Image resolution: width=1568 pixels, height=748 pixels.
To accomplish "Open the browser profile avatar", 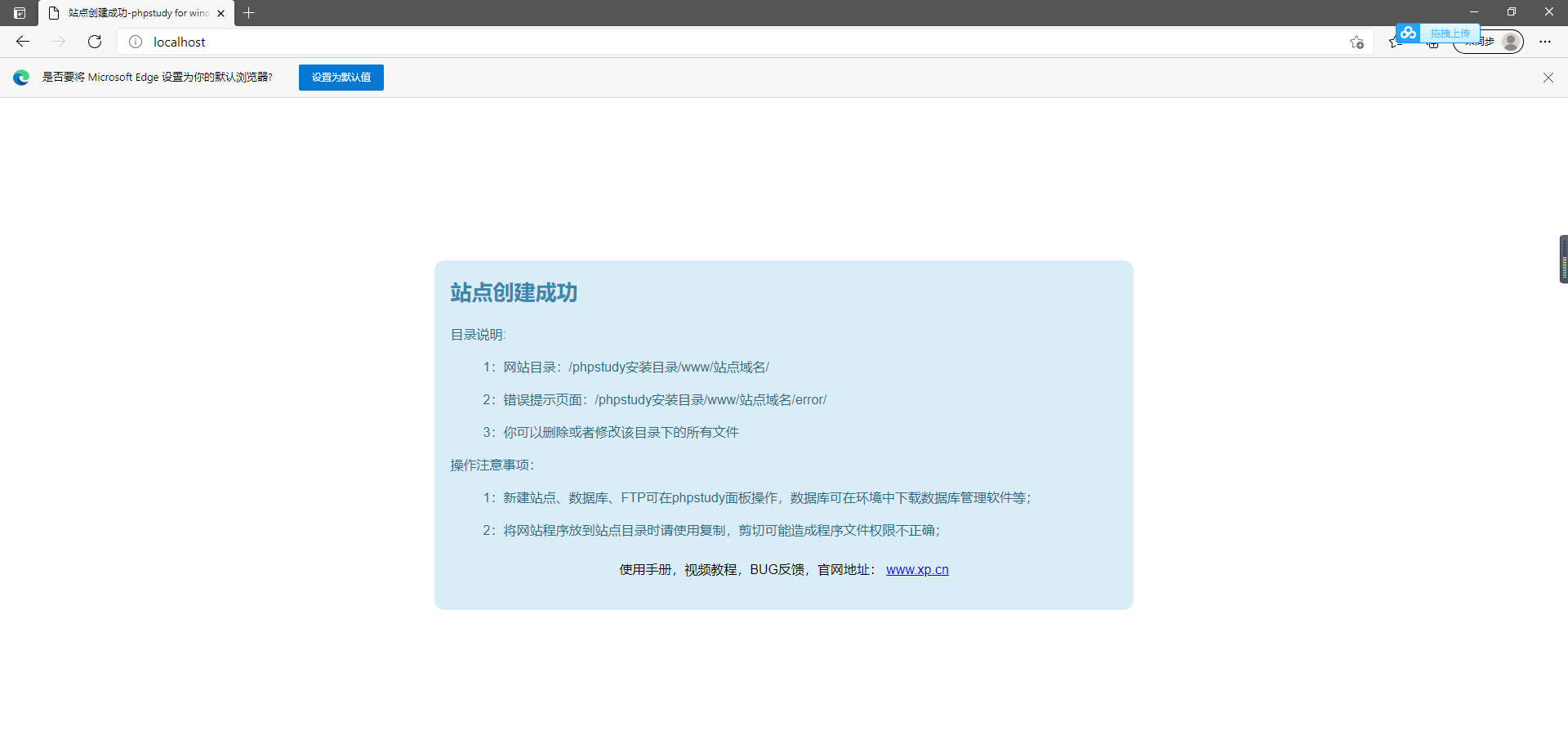I will coord(1512,42).
